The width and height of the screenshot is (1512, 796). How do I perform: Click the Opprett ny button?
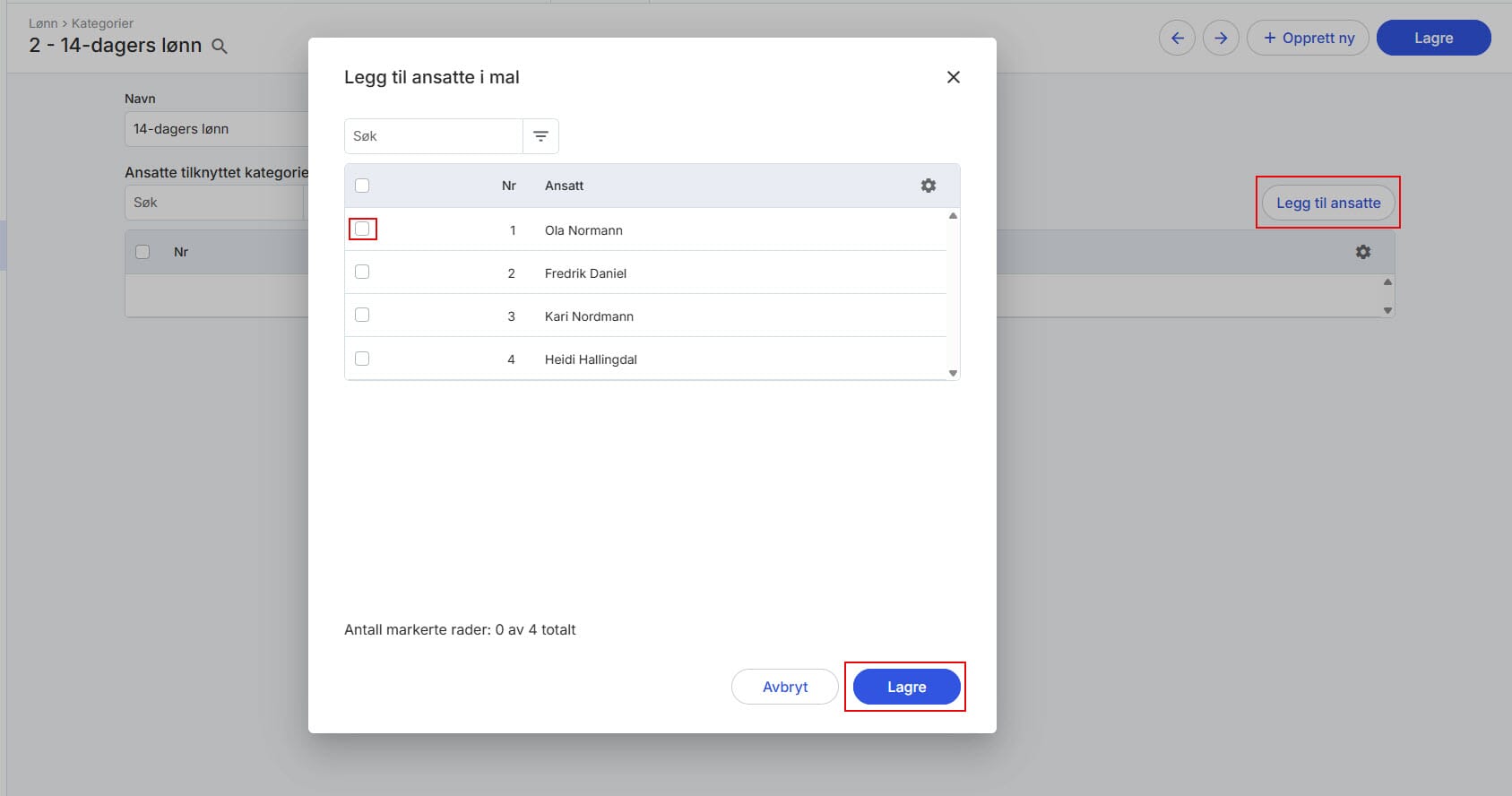tap(1308, 38)
